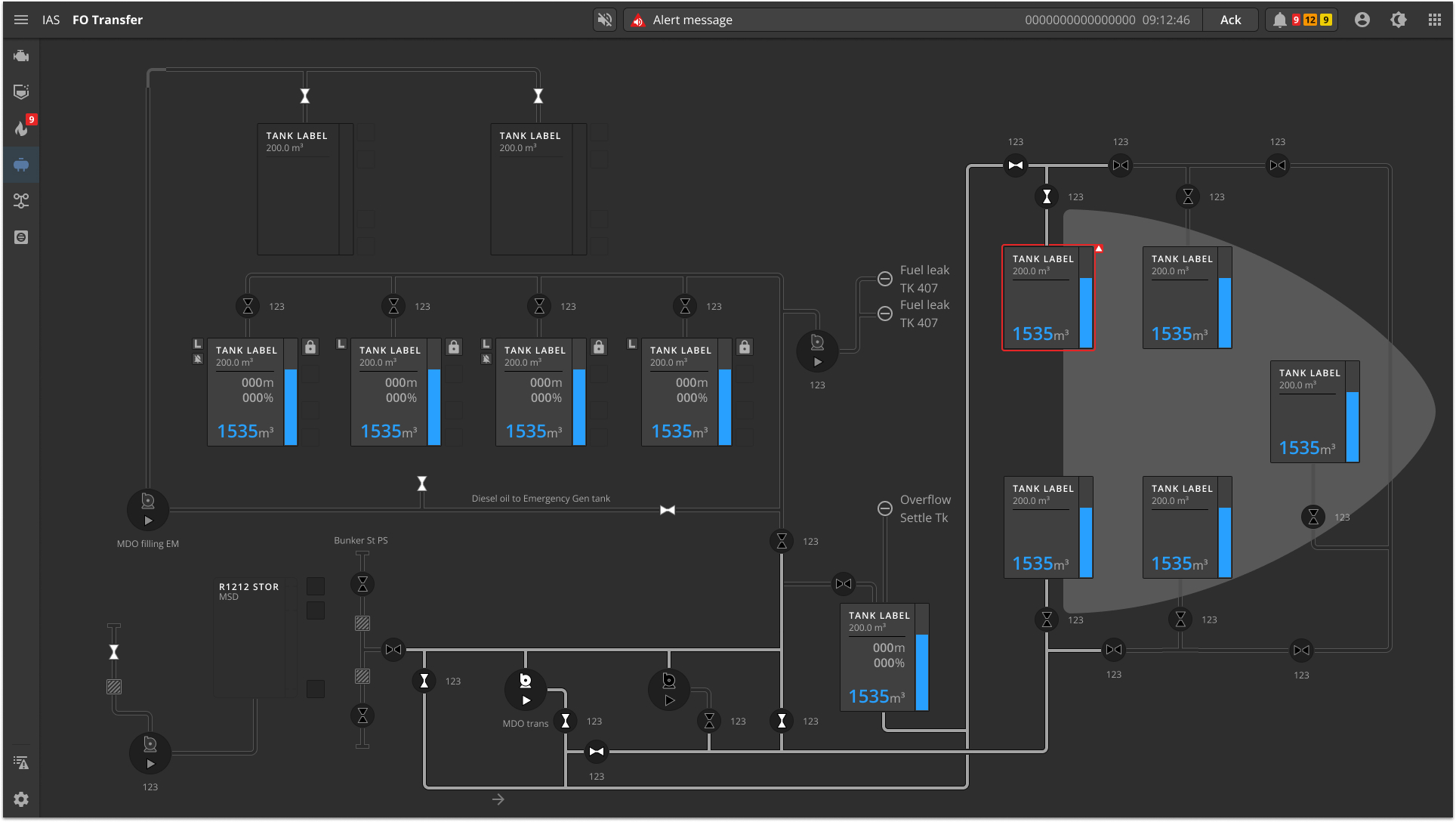1456x822 pixels.
Task: Click the pump labeled 123 near Fuel leak
Action: coord(817,351)
